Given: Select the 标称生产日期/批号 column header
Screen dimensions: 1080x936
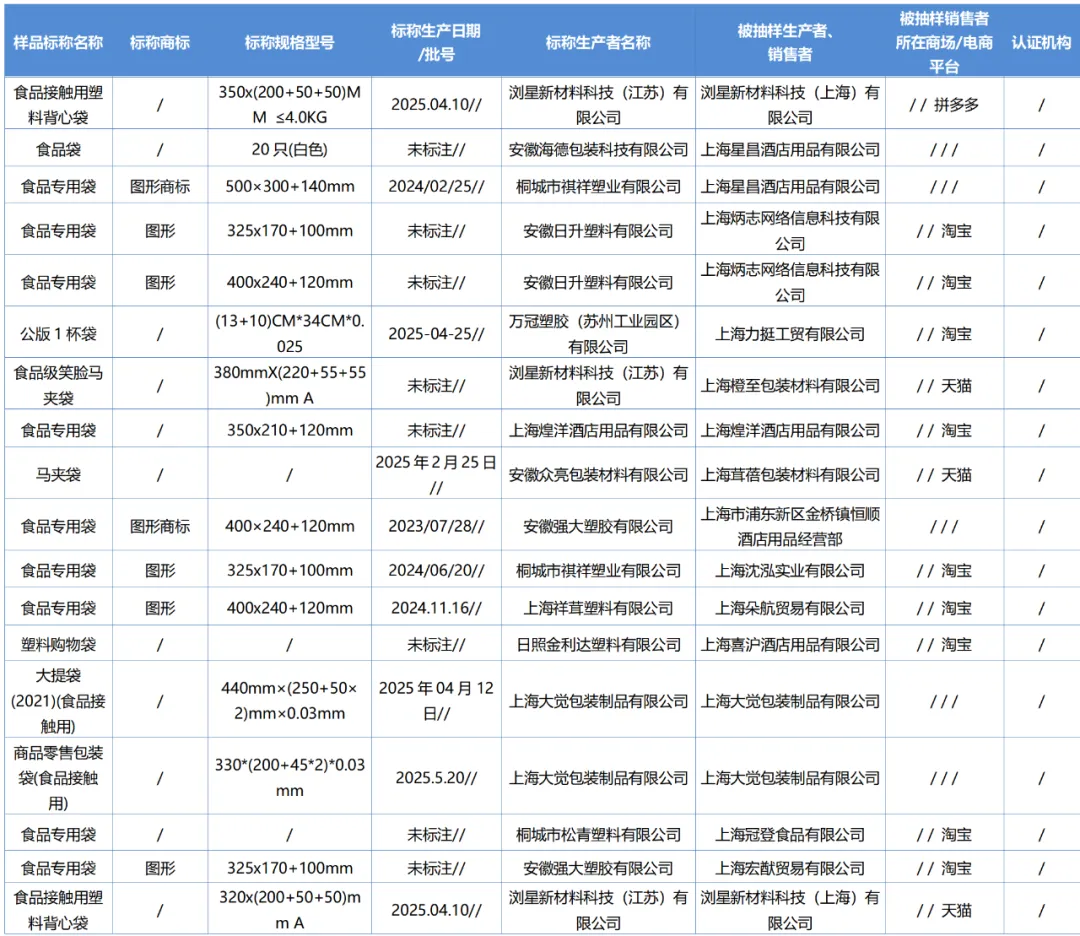Looking at the screenshot, I should [435, 43].
